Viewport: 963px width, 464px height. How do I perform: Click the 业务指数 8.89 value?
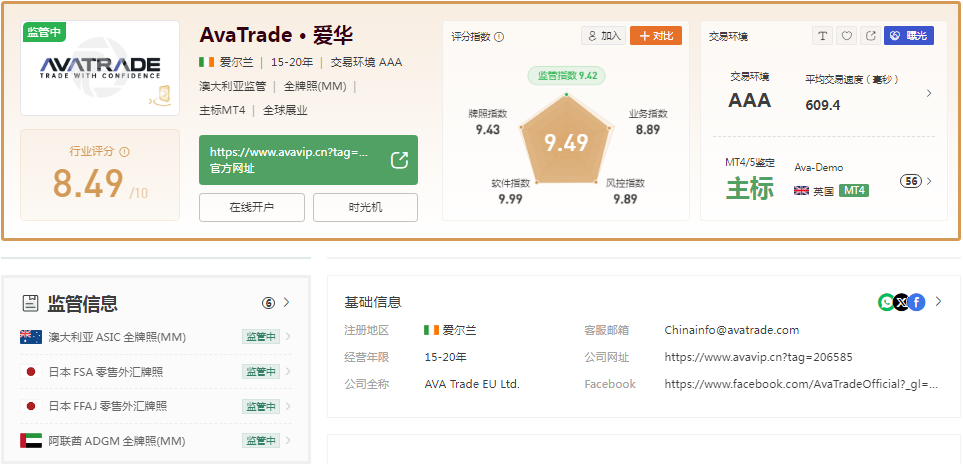(x=648, y=130)
